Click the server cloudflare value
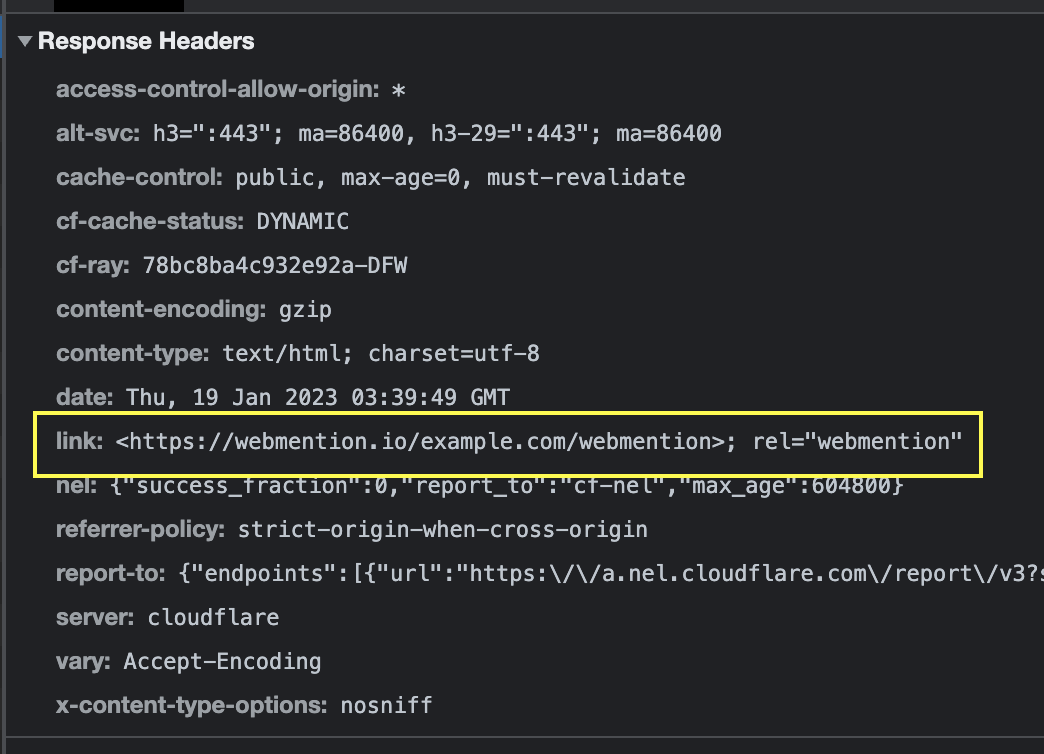The height and width of the screenshot is (754, 1044). point(214,617)
